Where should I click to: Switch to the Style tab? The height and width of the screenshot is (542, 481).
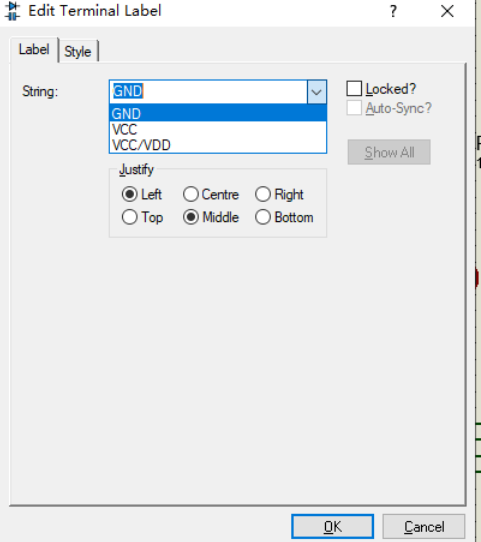[x=78, y=52]
